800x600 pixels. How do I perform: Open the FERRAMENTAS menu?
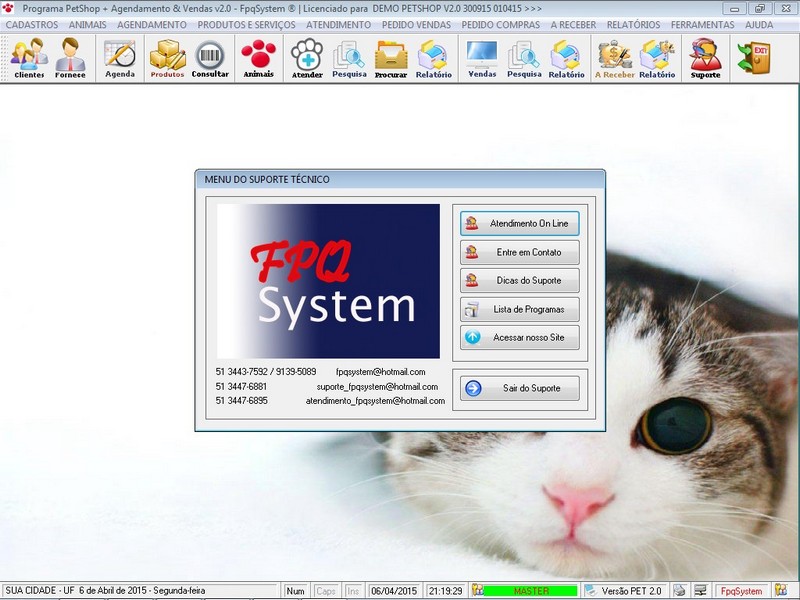coord(703,24)
